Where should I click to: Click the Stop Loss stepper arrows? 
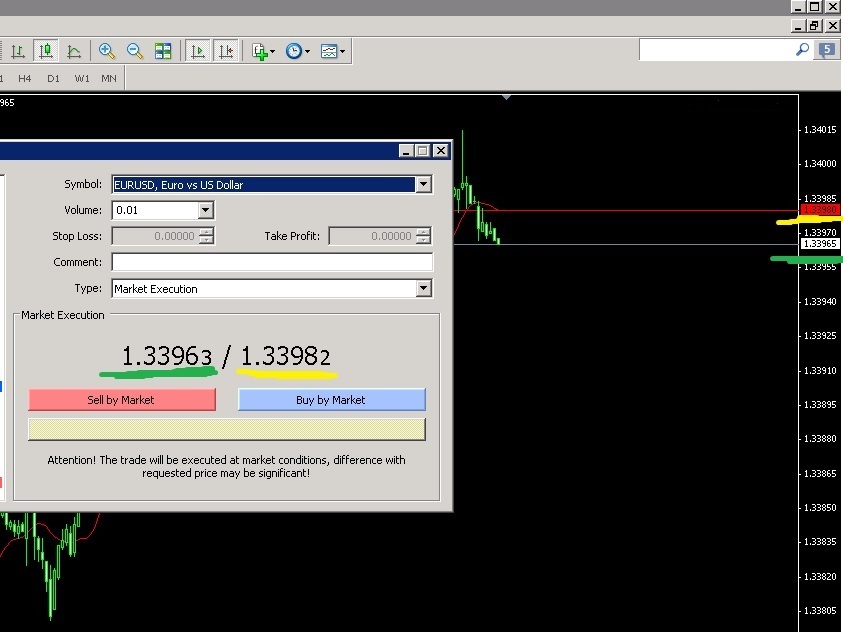tap(206, 236)
